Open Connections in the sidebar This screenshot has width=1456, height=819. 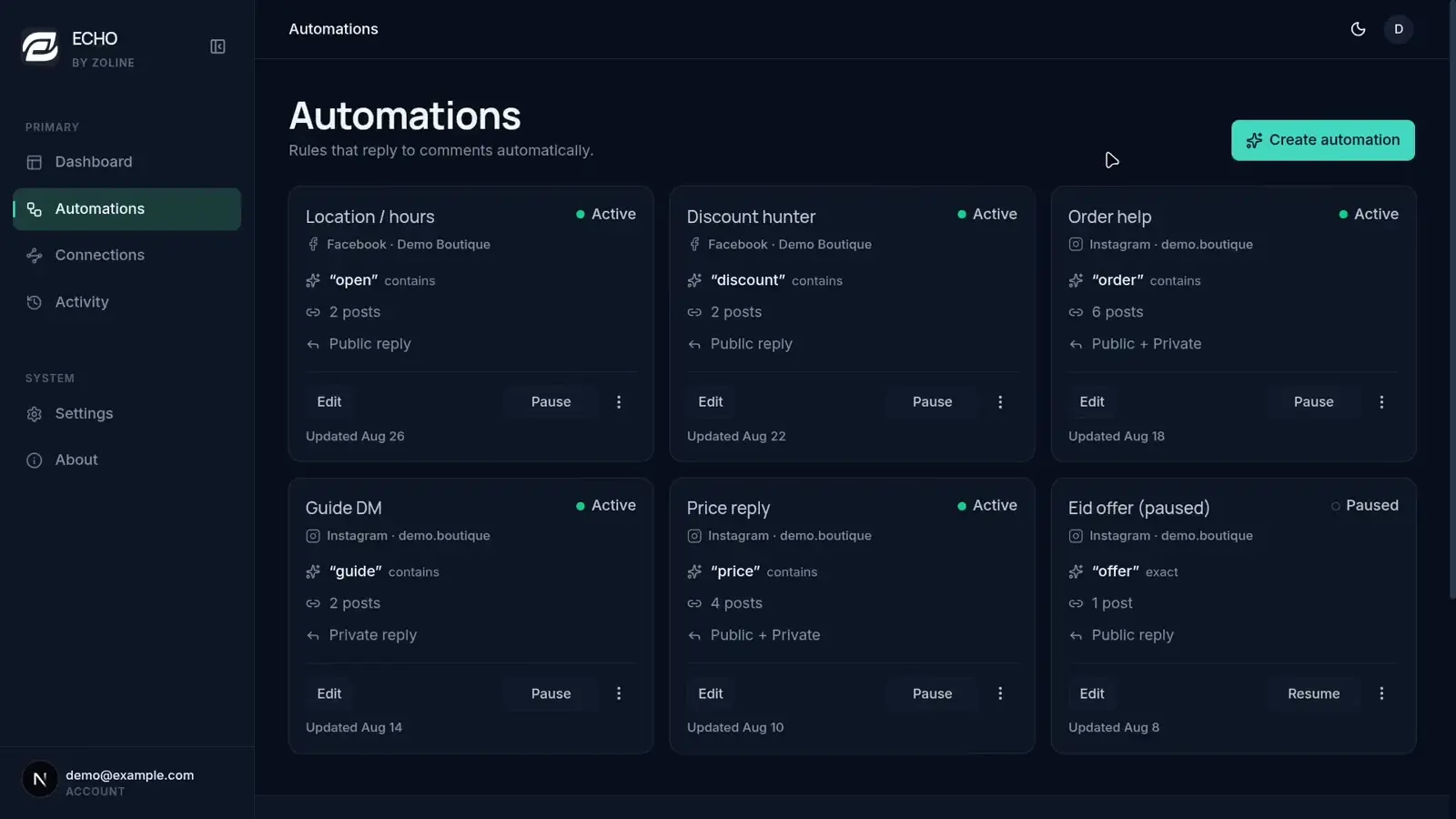126,256
